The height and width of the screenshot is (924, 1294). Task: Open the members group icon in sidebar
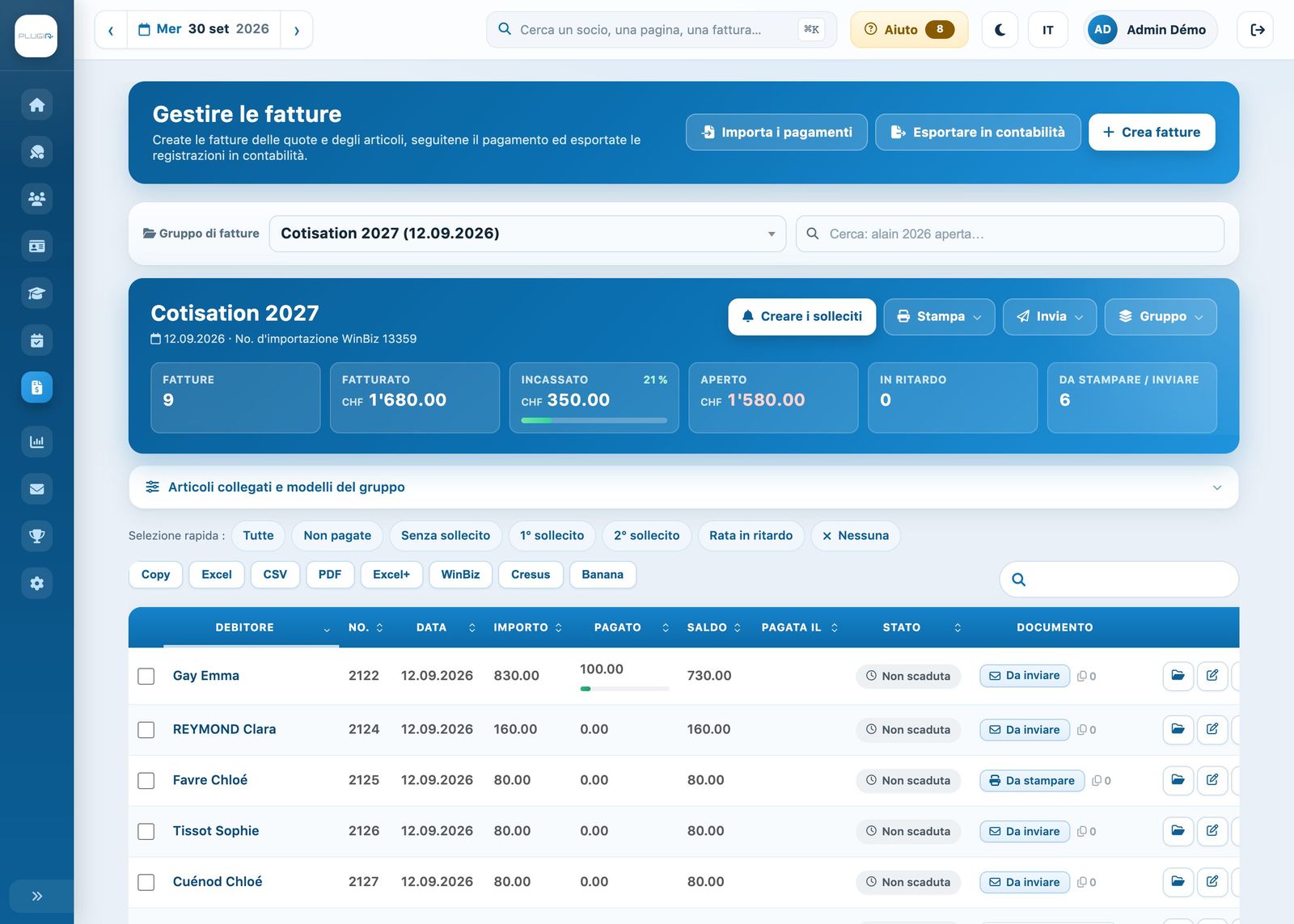point(36,199)
